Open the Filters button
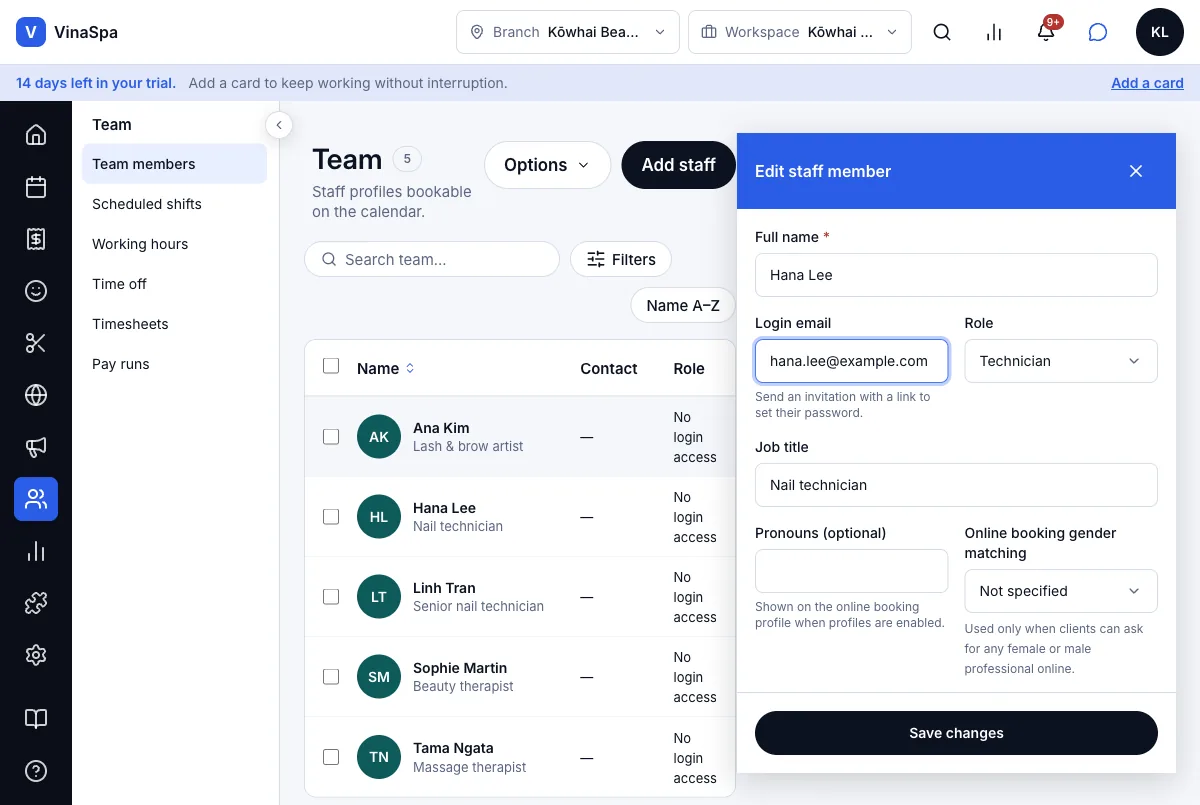The height and width of the screenshot is (805, 1200). pyautogui.click(x=621, y=259)
